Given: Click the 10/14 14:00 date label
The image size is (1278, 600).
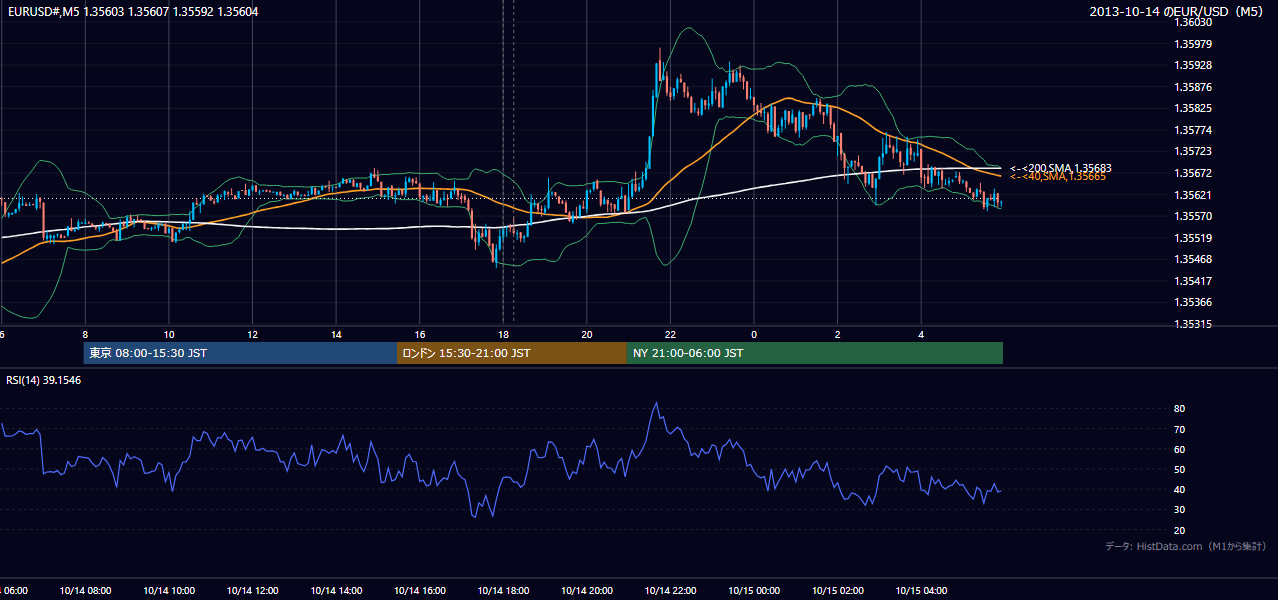Looking at the screenshot, I should (x=336, y=590).
